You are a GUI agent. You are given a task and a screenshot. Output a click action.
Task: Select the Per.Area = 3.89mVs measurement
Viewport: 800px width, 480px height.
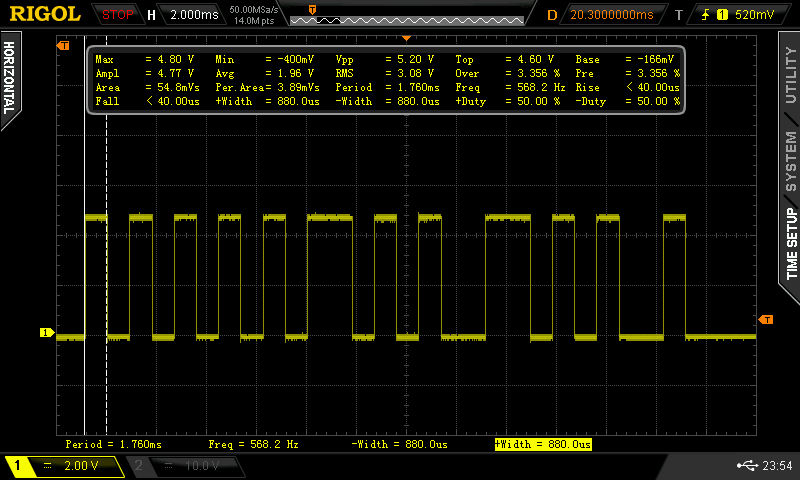(267, 87)
